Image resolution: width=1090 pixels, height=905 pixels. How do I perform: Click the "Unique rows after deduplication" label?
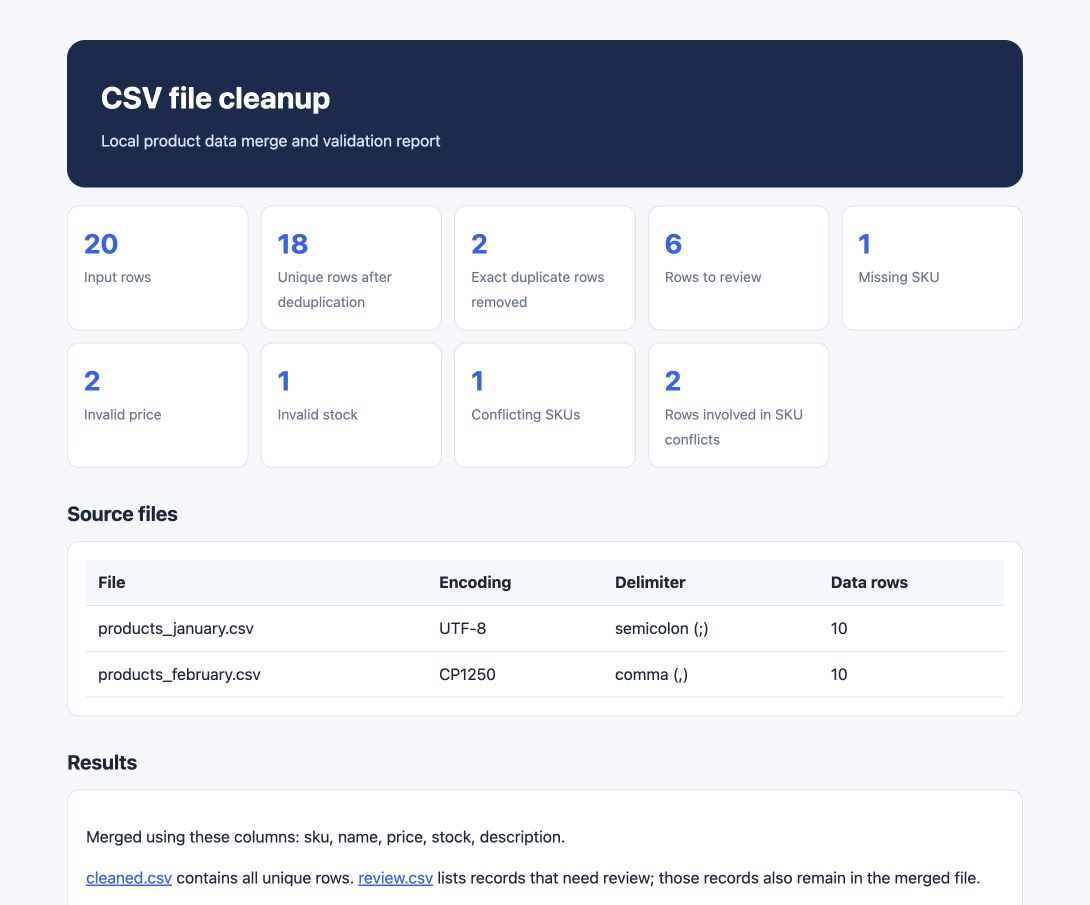click(334, 290)
